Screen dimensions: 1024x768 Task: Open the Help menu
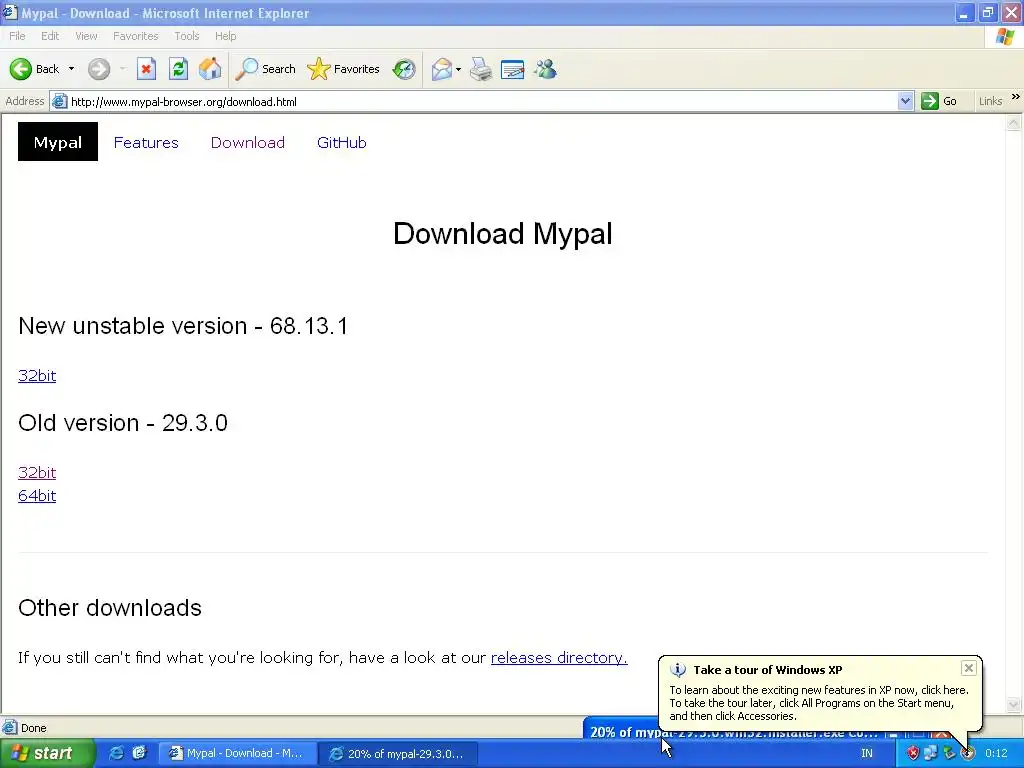(x=225, y=36)
